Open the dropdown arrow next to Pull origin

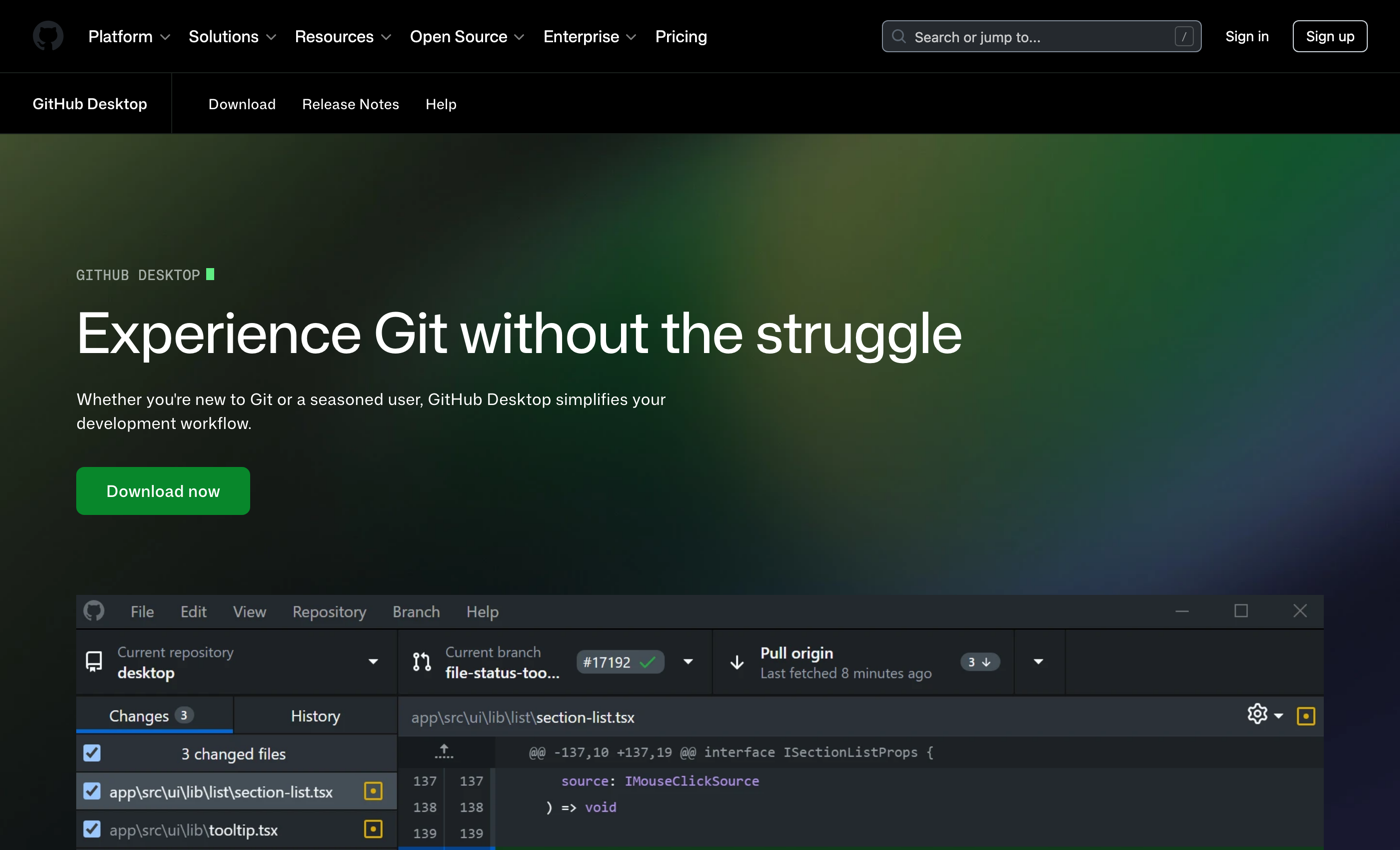pyautogui.click(x=1038, y=662)
